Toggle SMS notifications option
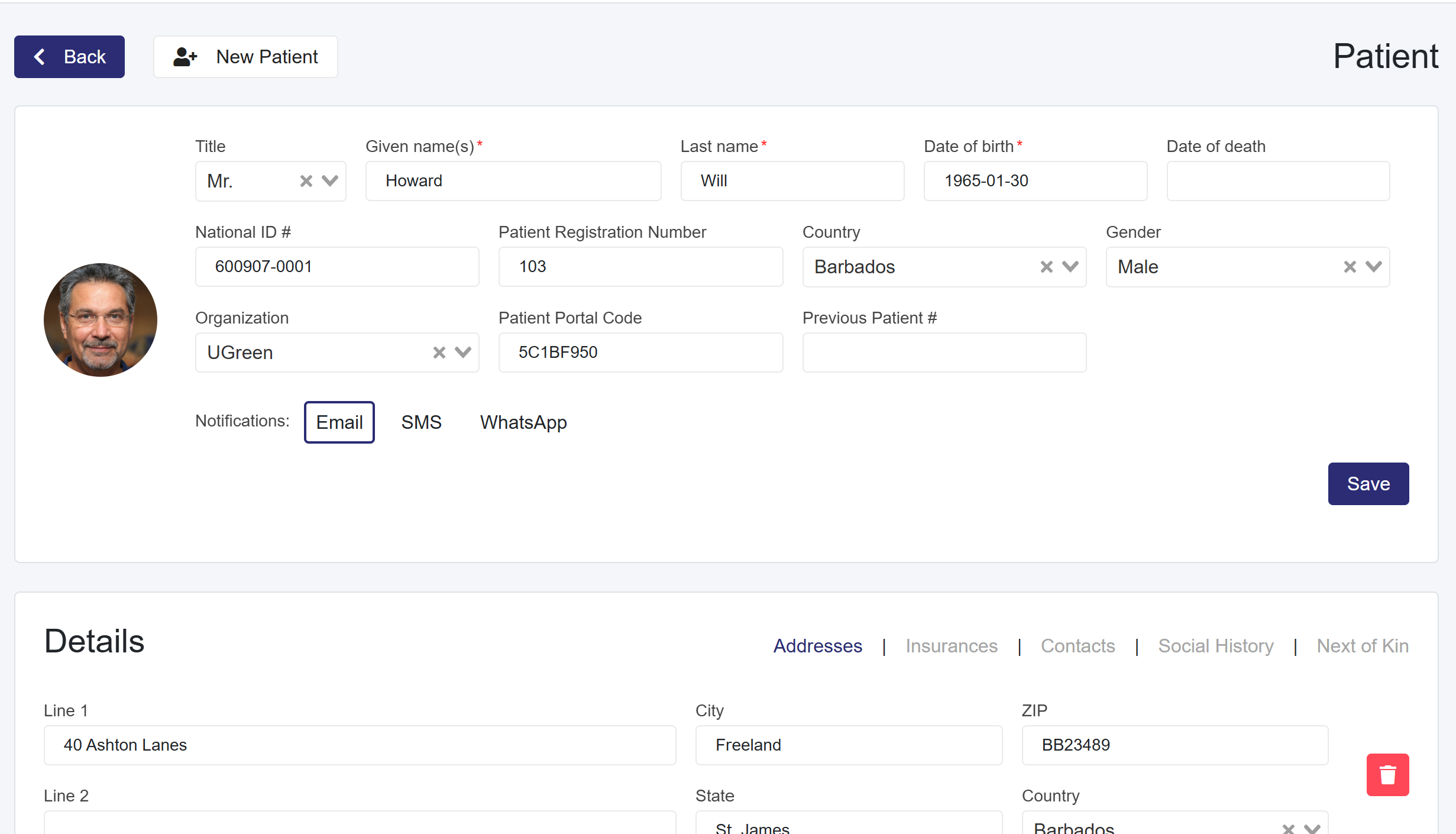 (421, 422)
